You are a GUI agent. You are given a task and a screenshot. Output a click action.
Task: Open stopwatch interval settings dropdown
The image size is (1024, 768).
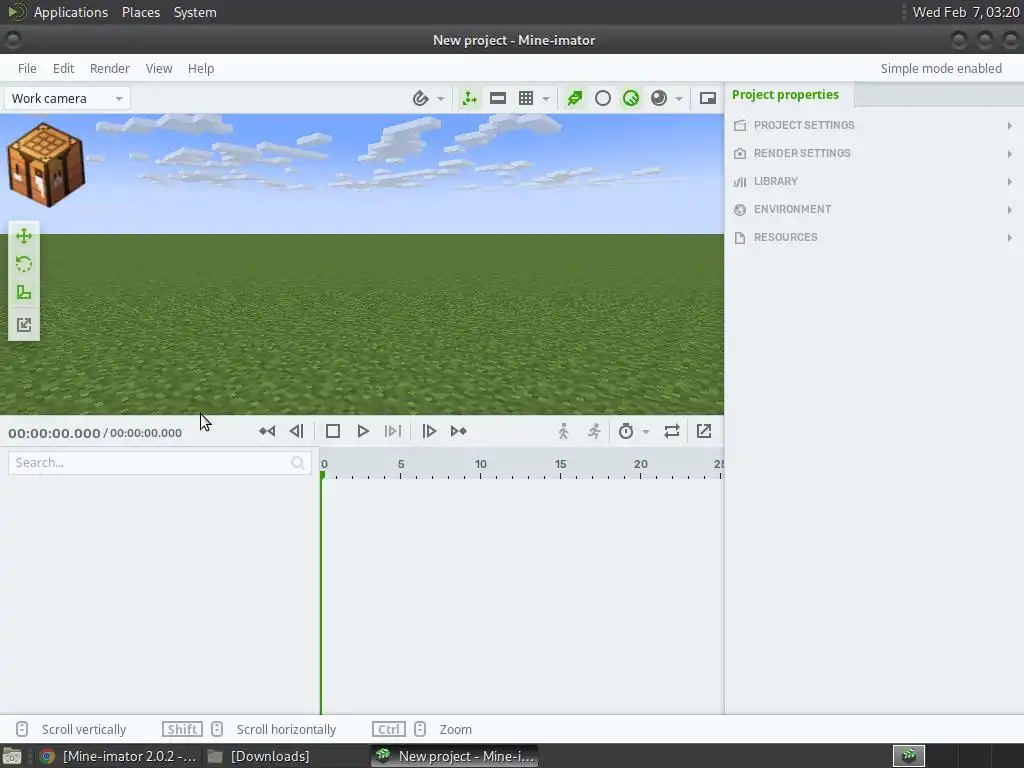[x=646, y=432]
